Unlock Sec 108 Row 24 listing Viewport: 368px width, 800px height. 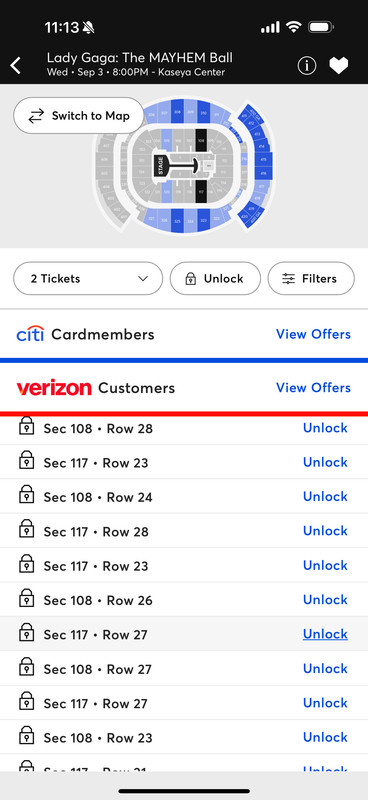[325, 496]
